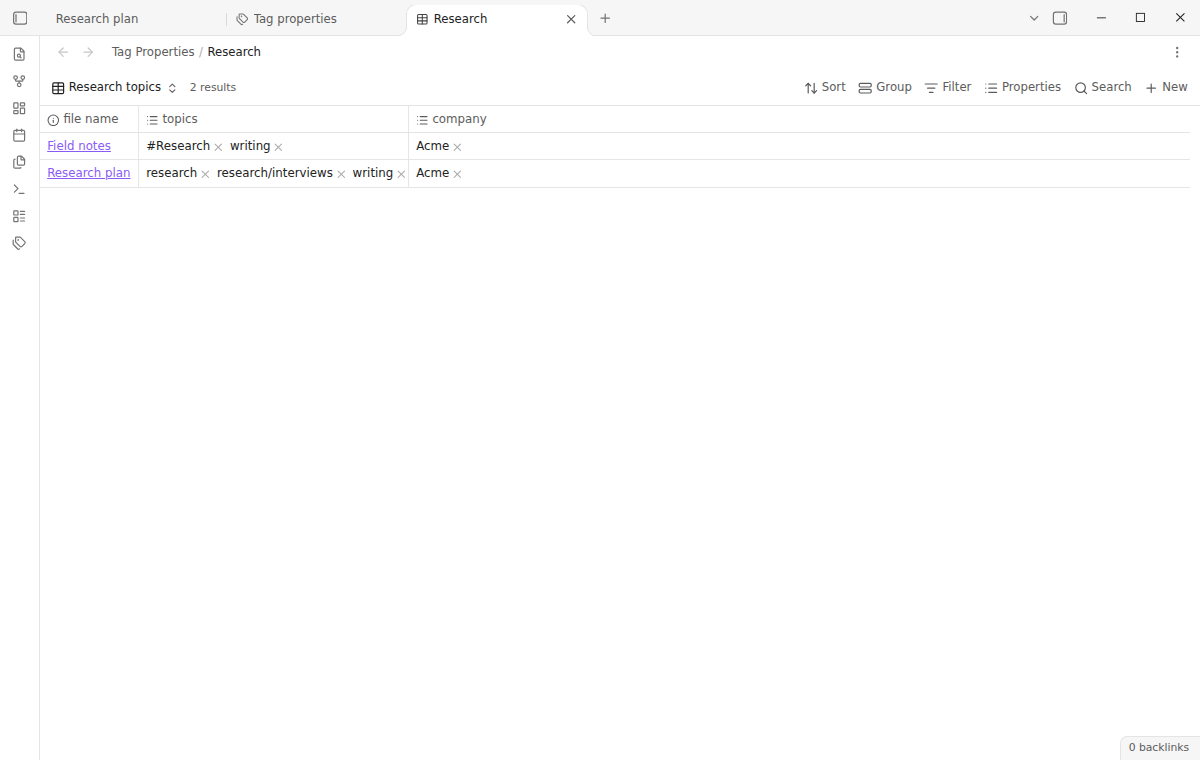The image size is (1200, 760).
Task: Open the Field notes link
Action: (79, 146)
